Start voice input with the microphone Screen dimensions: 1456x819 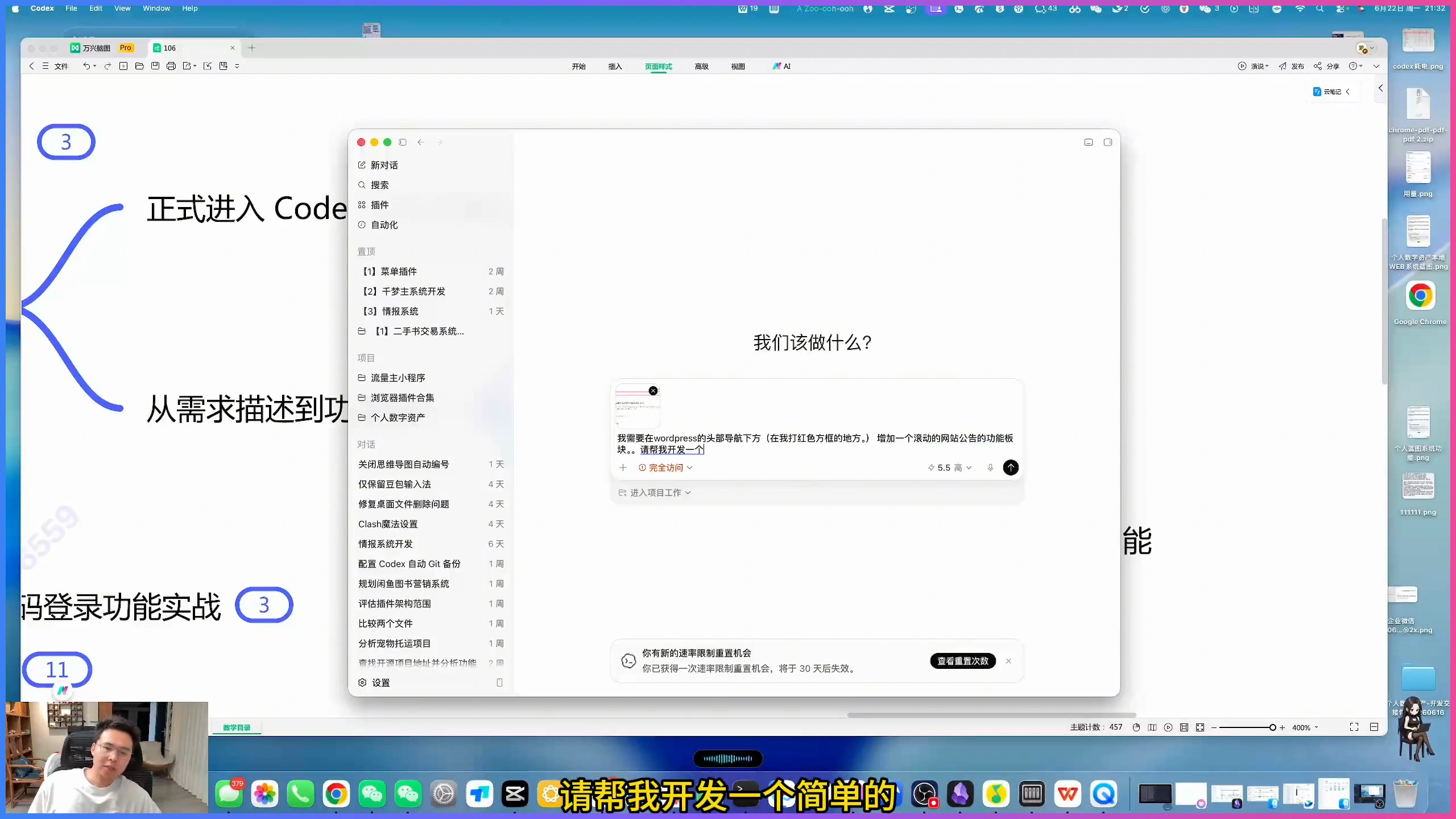(x=990, y=468)
